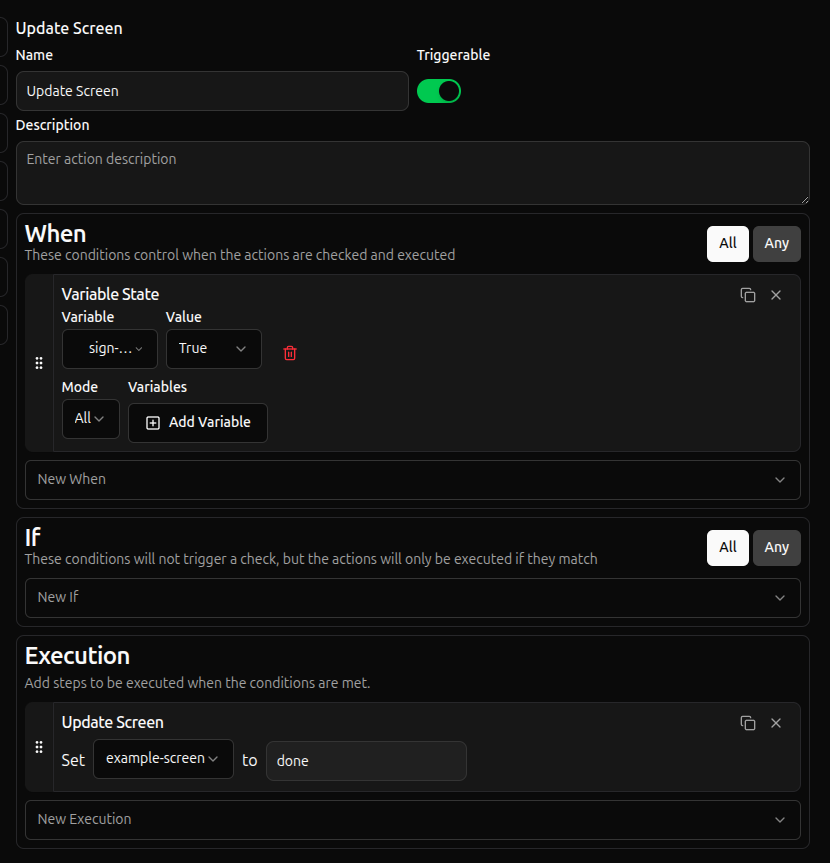Click the 'When' section heading
Image resolution: width=830 pixels, height=863 pixels.
tap(56, 234)
